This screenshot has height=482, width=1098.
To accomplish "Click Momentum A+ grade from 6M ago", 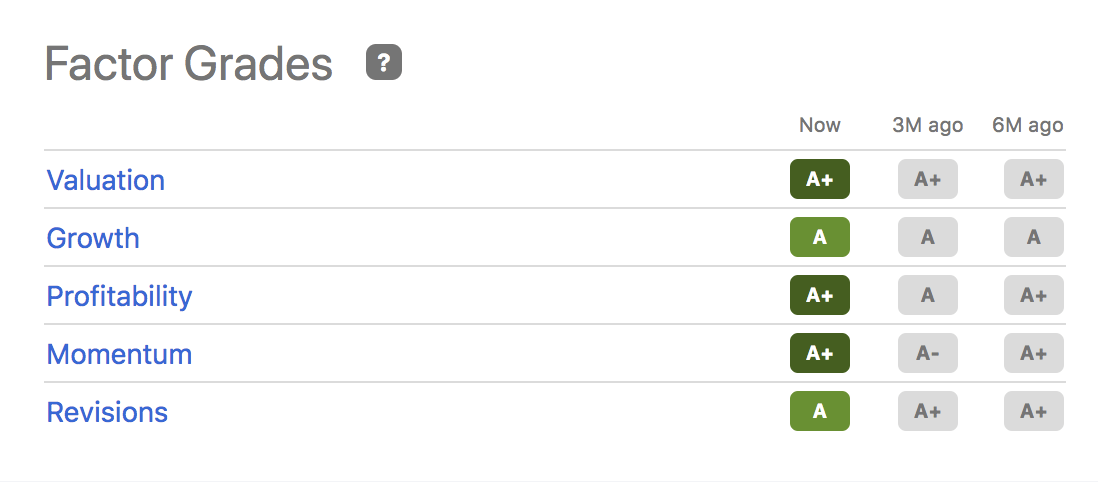I will click(x=1033, y=354).
